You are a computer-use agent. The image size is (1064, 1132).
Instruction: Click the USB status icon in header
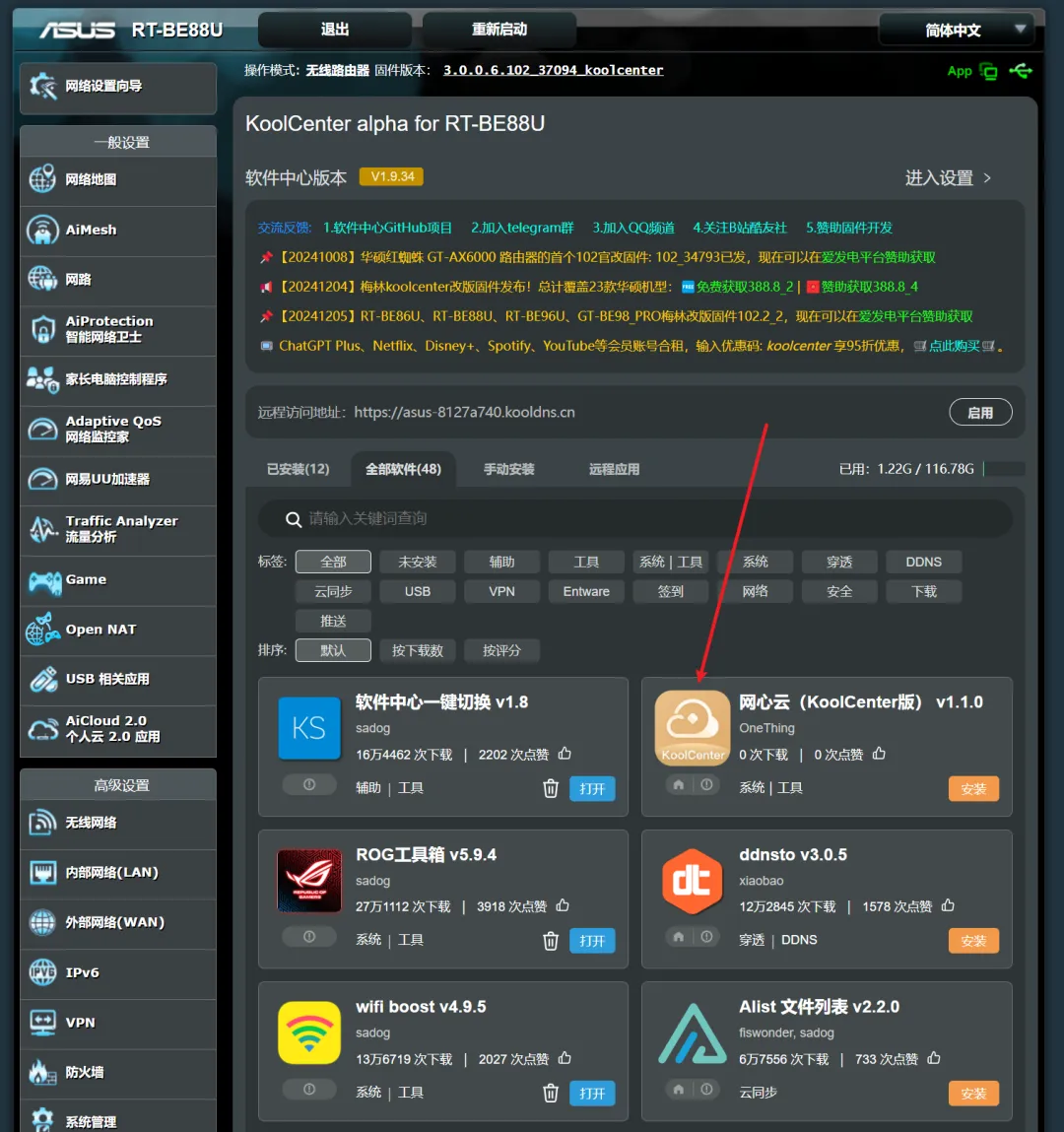[x=1021, y=71]
